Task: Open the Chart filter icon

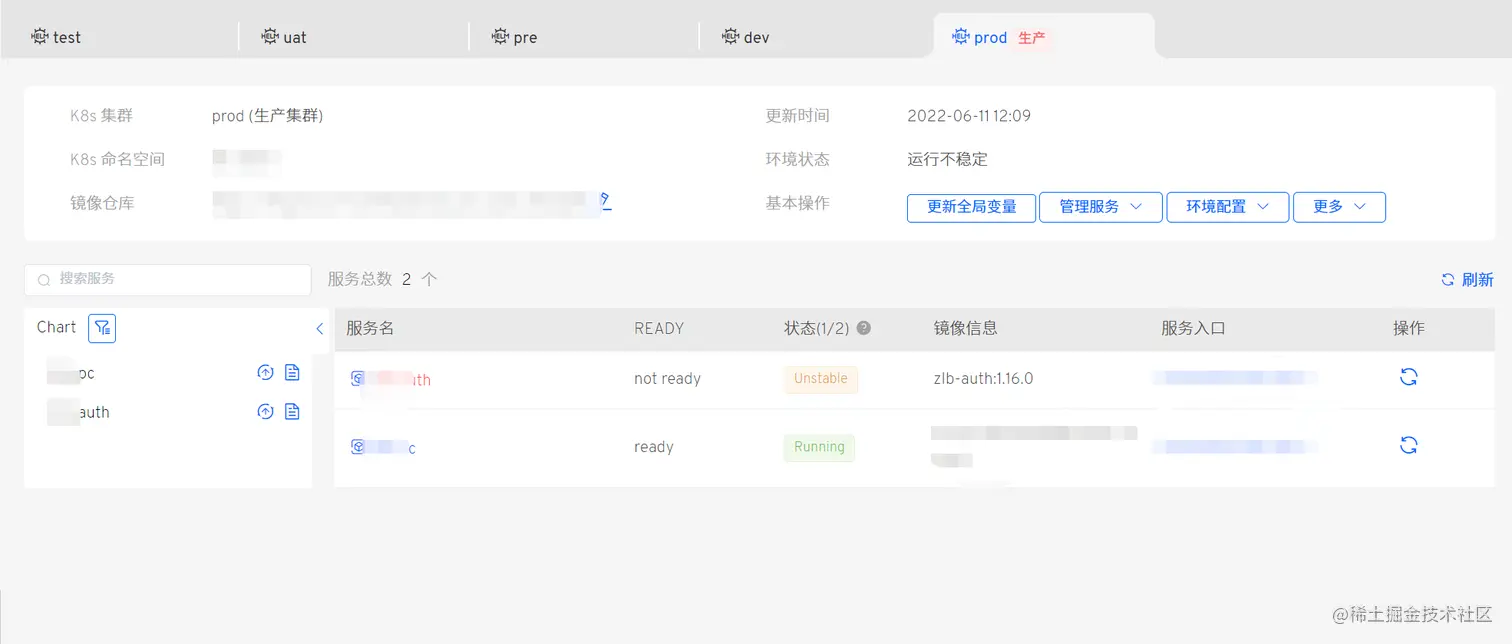Action: pyautogui.click(x=102, y=328)
